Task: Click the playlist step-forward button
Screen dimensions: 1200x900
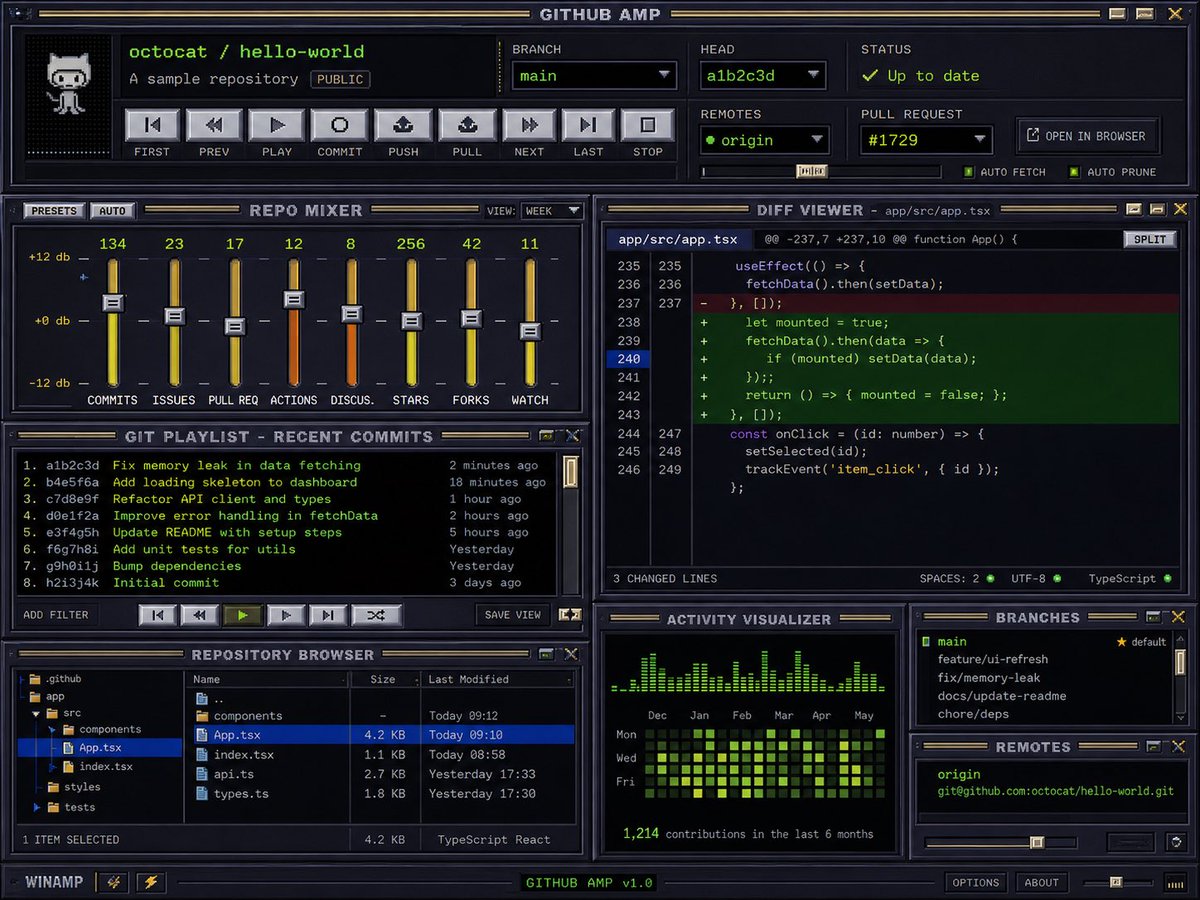Action: [x=286, y=615]
